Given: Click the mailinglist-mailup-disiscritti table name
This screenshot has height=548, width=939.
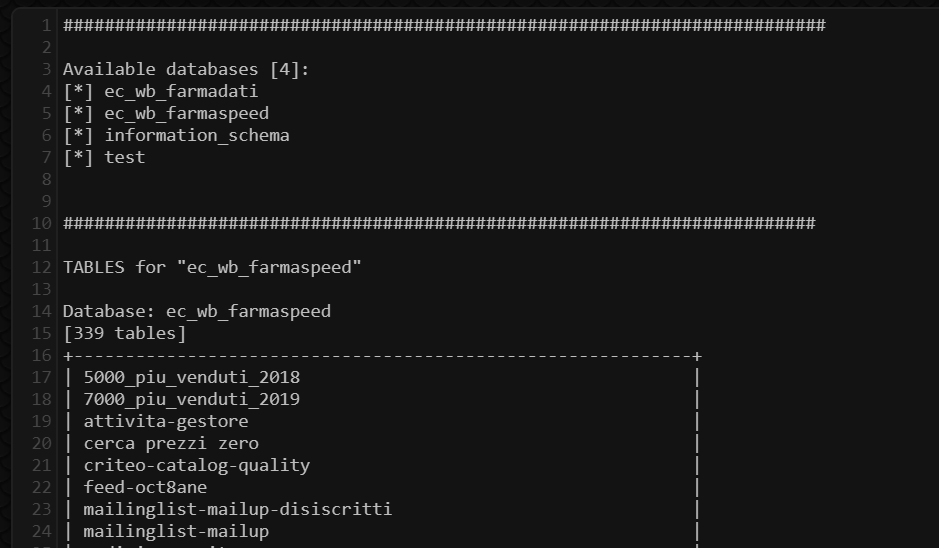Looking at the screenshot, I should (237, 509).
